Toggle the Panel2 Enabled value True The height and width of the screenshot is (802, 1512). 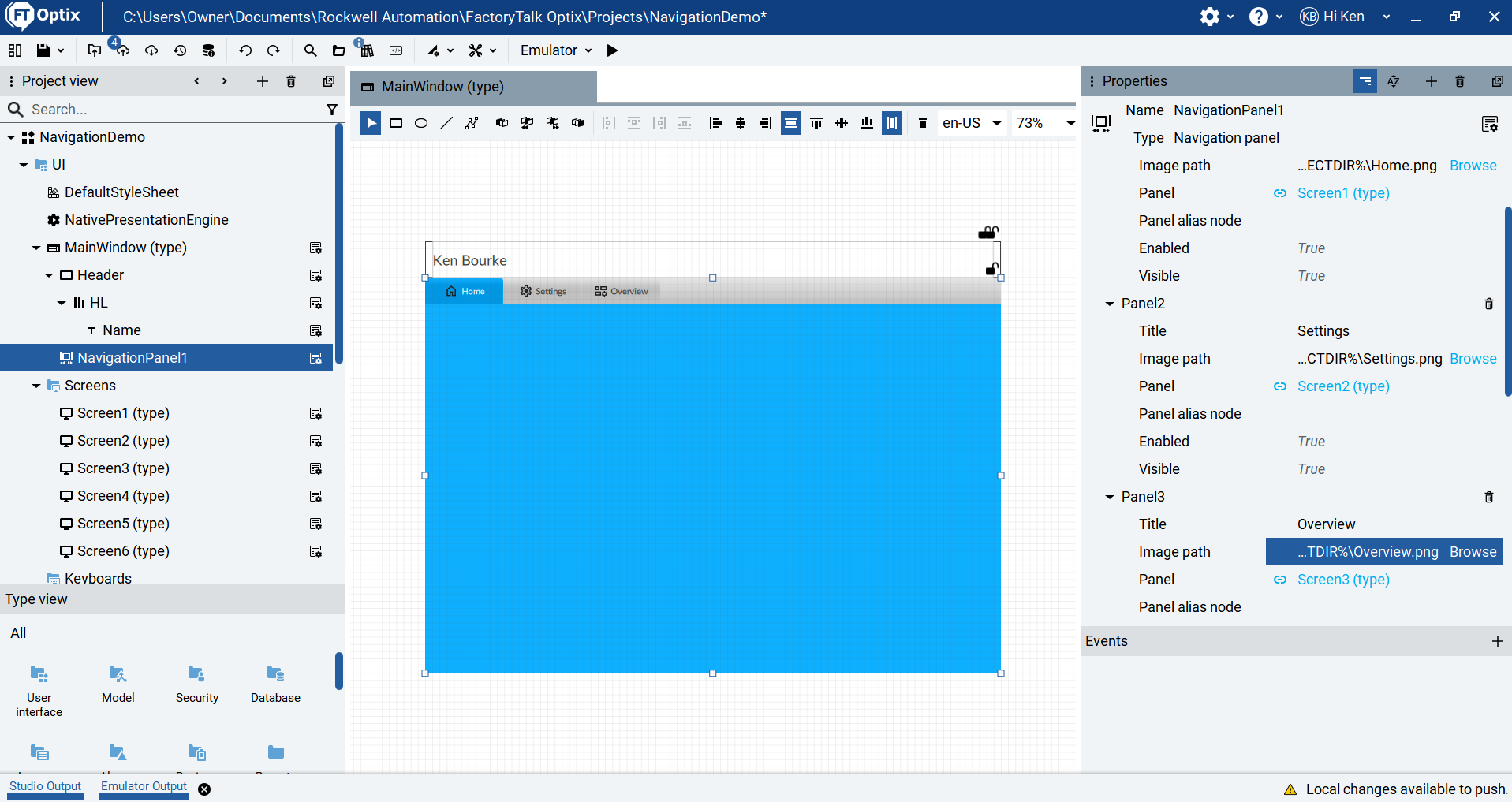click(1311, 442)
